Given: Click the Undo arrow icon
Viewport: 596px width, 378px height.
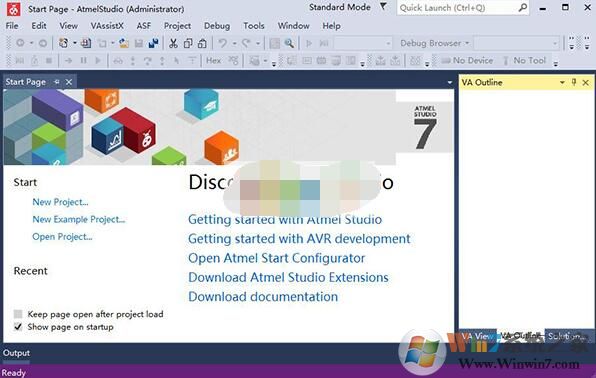Looking at the screenshot, I should click(x=222, y=43).
